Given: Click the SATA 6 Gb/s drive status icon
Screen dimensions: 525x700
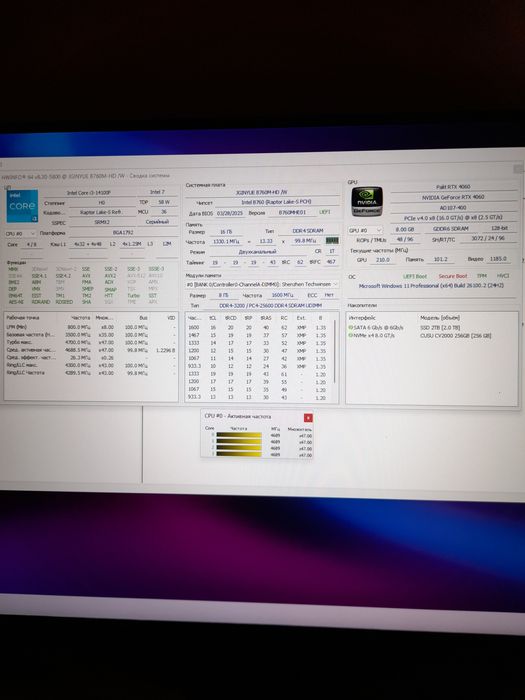Looking at the screenshot, I should coord(350,327).
